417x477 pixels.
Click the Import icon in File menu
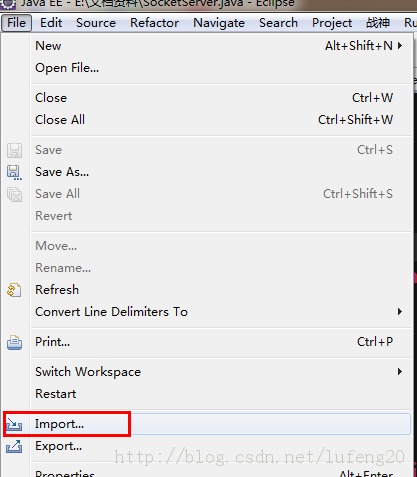(x=14, y=424)
